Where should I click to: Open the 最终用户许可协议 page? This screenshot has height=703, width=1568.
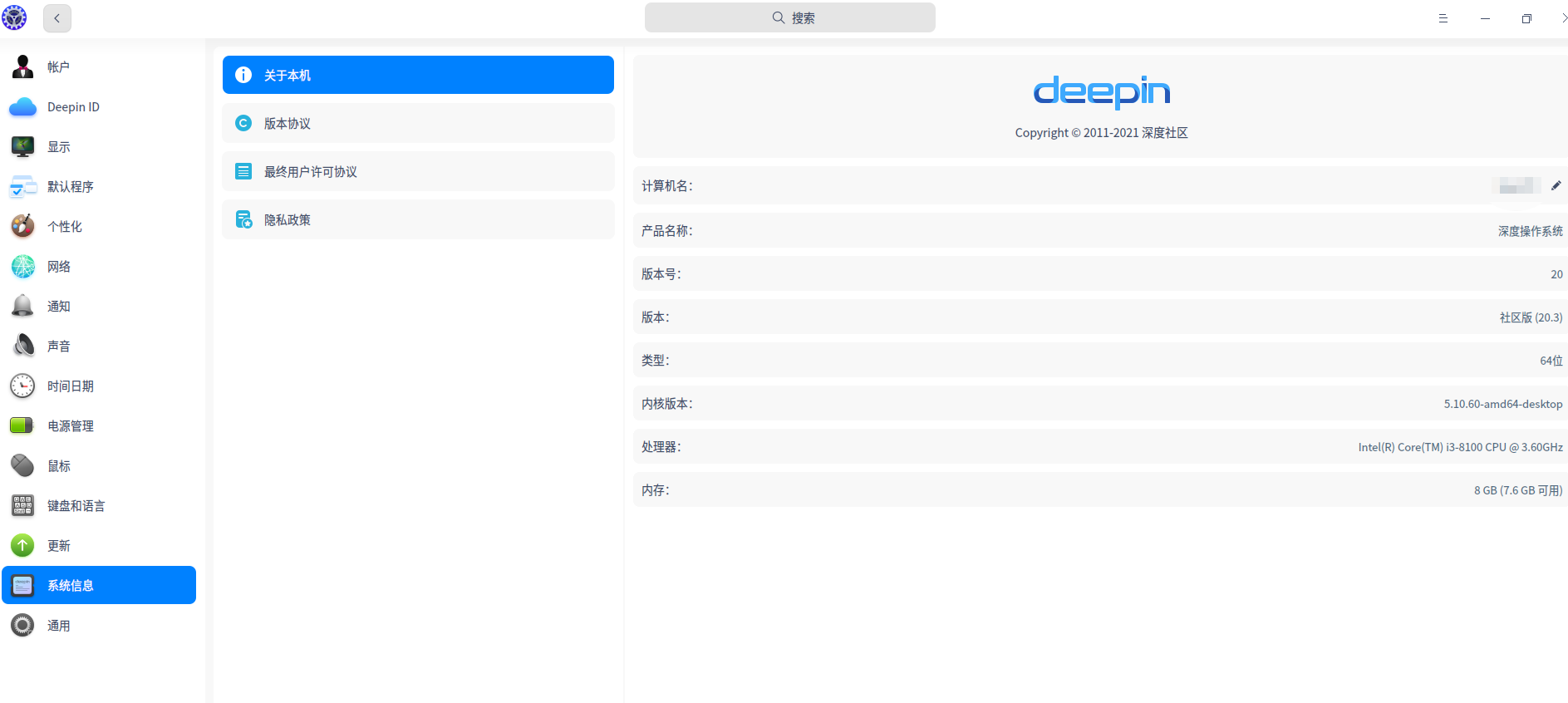point(418,171)
